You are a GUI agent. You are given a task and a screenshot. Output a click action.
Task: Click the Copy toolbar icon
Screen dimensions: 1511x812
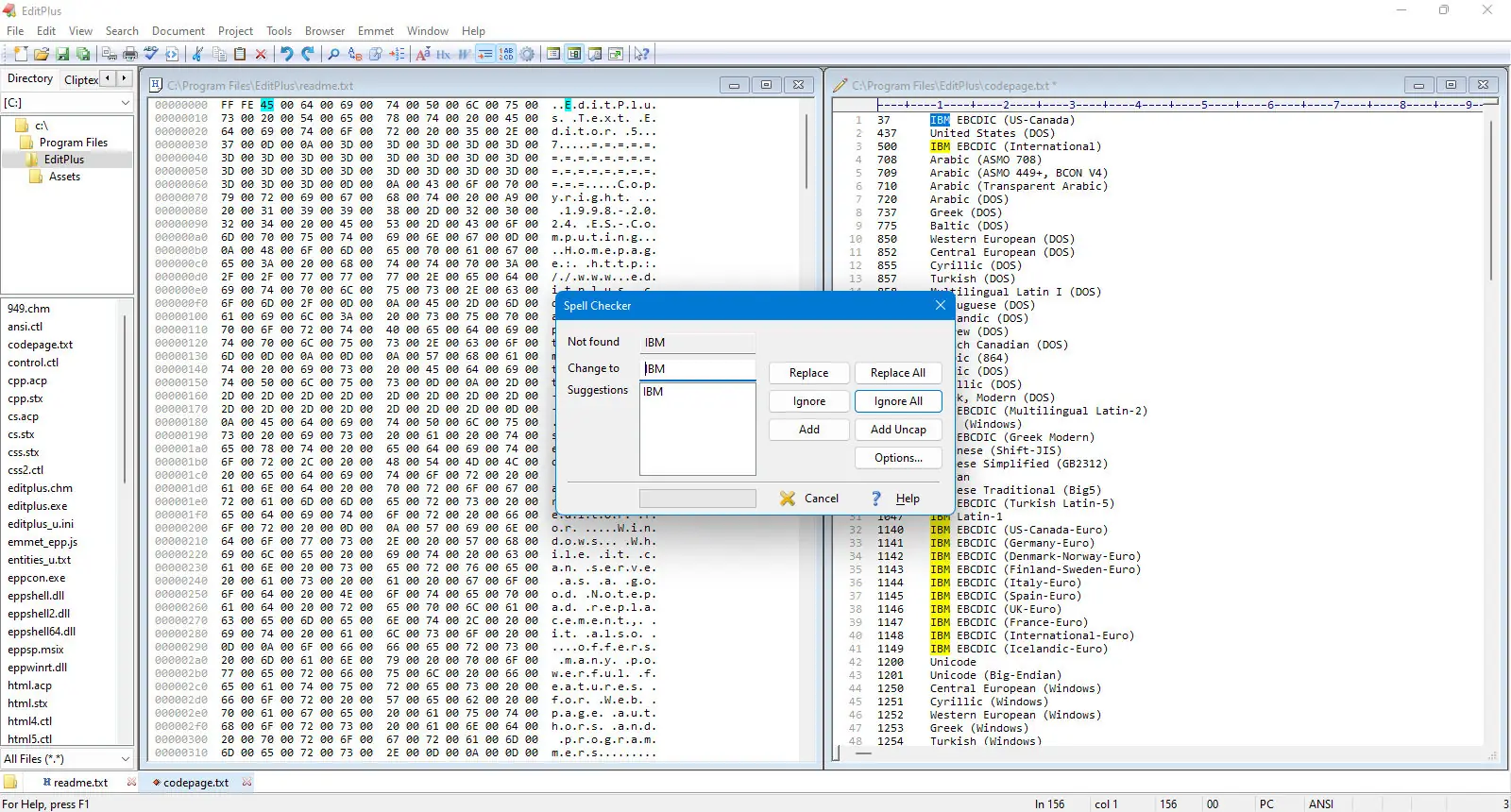coord(218,54)
